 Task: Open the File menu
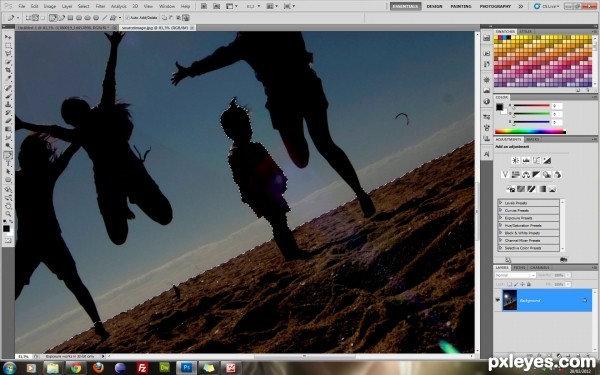[22, 6]
